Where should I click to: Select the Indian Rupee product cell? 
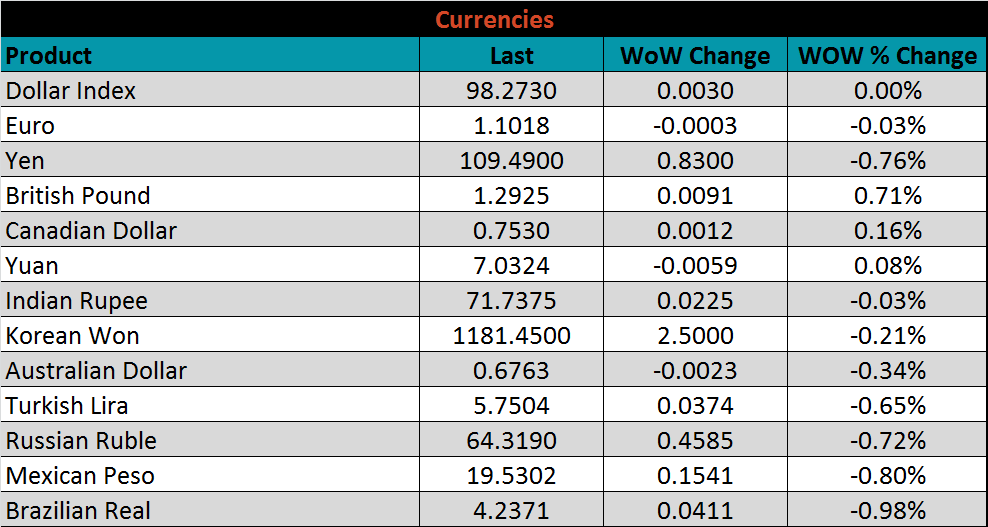pyautogui.click(x=77, y=301)
